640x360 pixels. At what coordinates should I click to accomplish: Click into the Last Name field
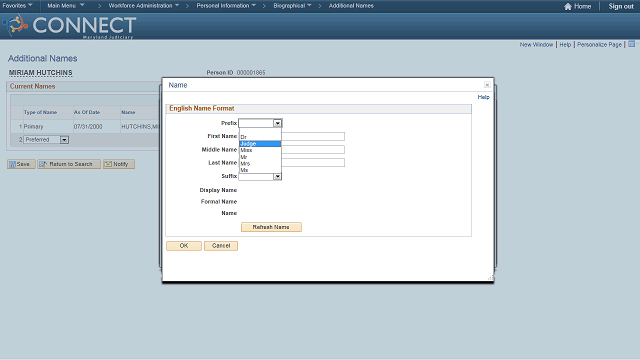point(313,163)
